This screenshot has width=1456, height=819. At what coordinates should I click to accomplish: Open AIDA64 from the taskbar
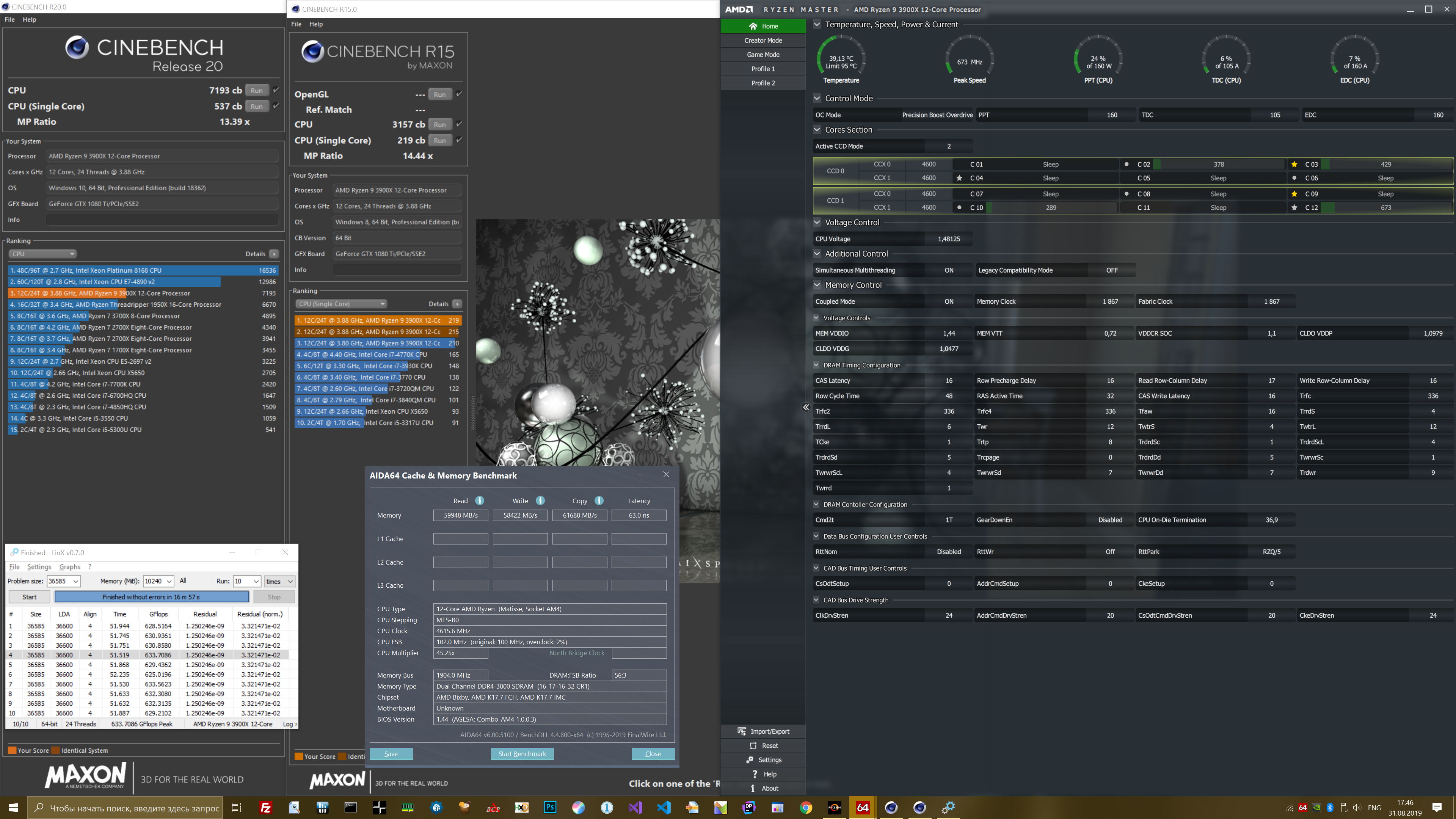[x=863, y=808]
